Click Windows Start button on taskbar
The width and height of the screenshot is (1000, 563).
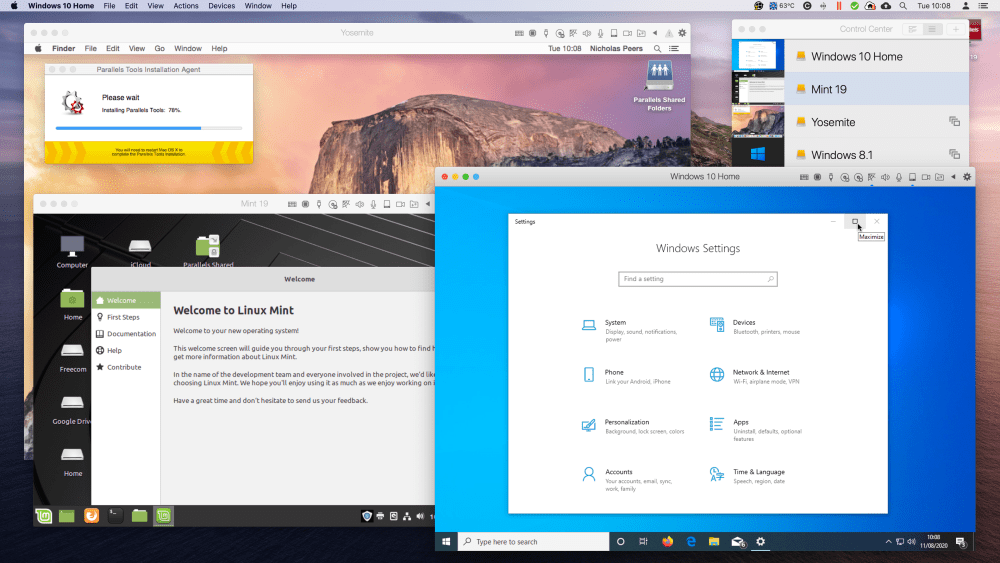(446, 541)
